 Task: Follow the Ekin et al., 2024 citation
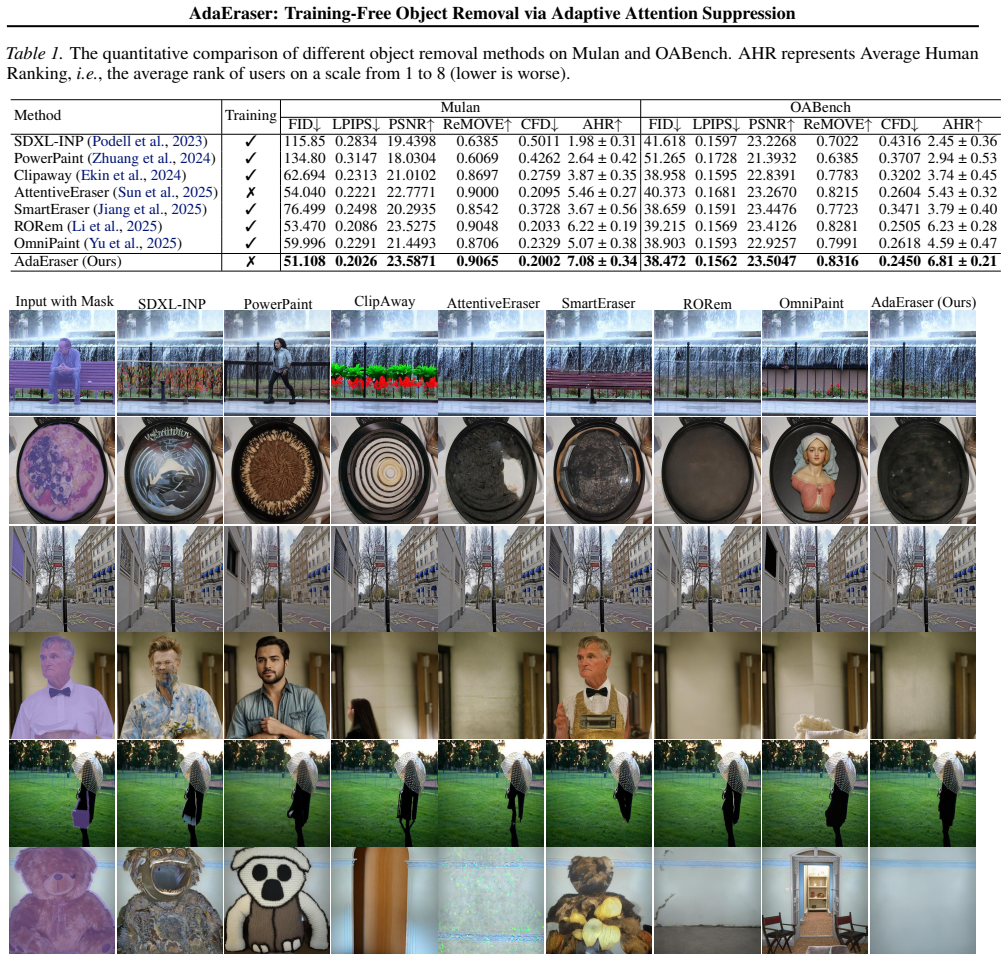(x=131, y=175)
